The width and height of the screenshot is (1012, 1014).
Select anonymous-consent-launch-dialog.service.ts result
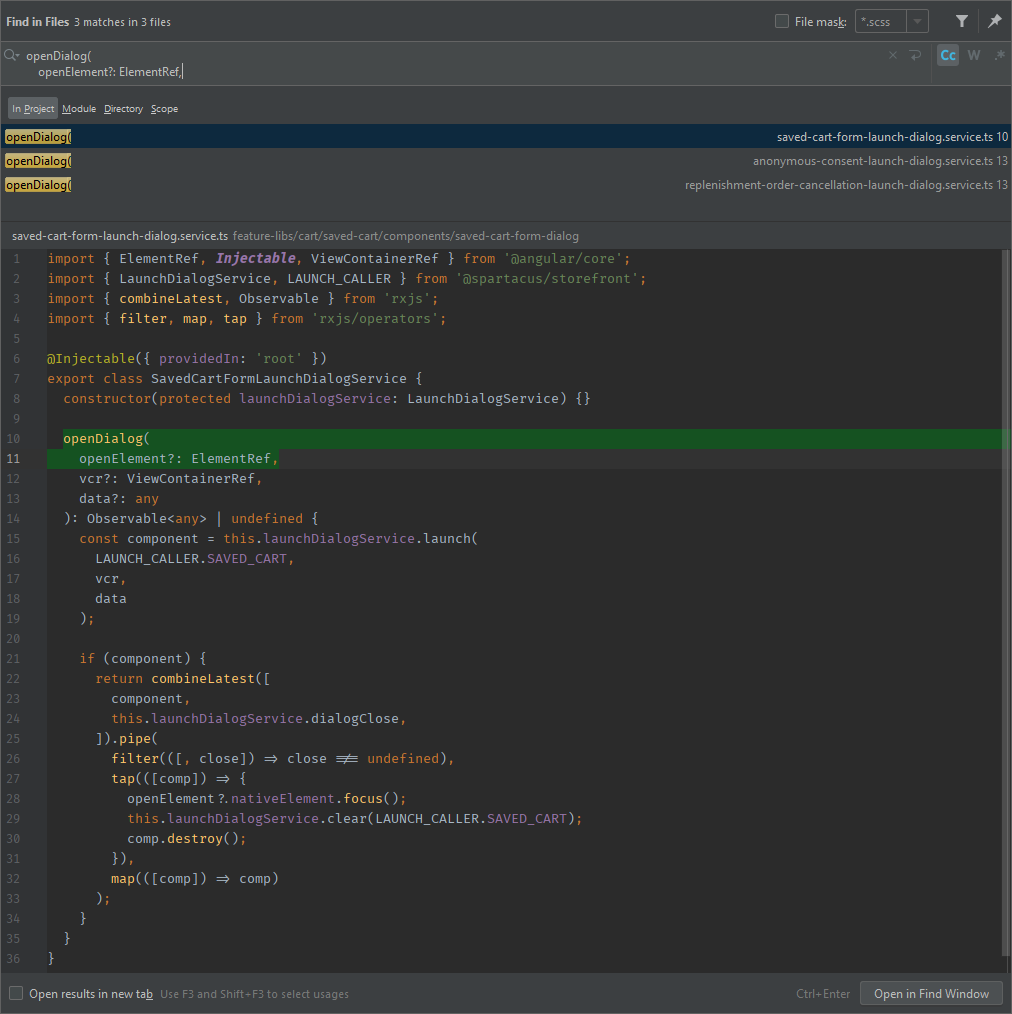pyautogui.click(x=506, y=161)
